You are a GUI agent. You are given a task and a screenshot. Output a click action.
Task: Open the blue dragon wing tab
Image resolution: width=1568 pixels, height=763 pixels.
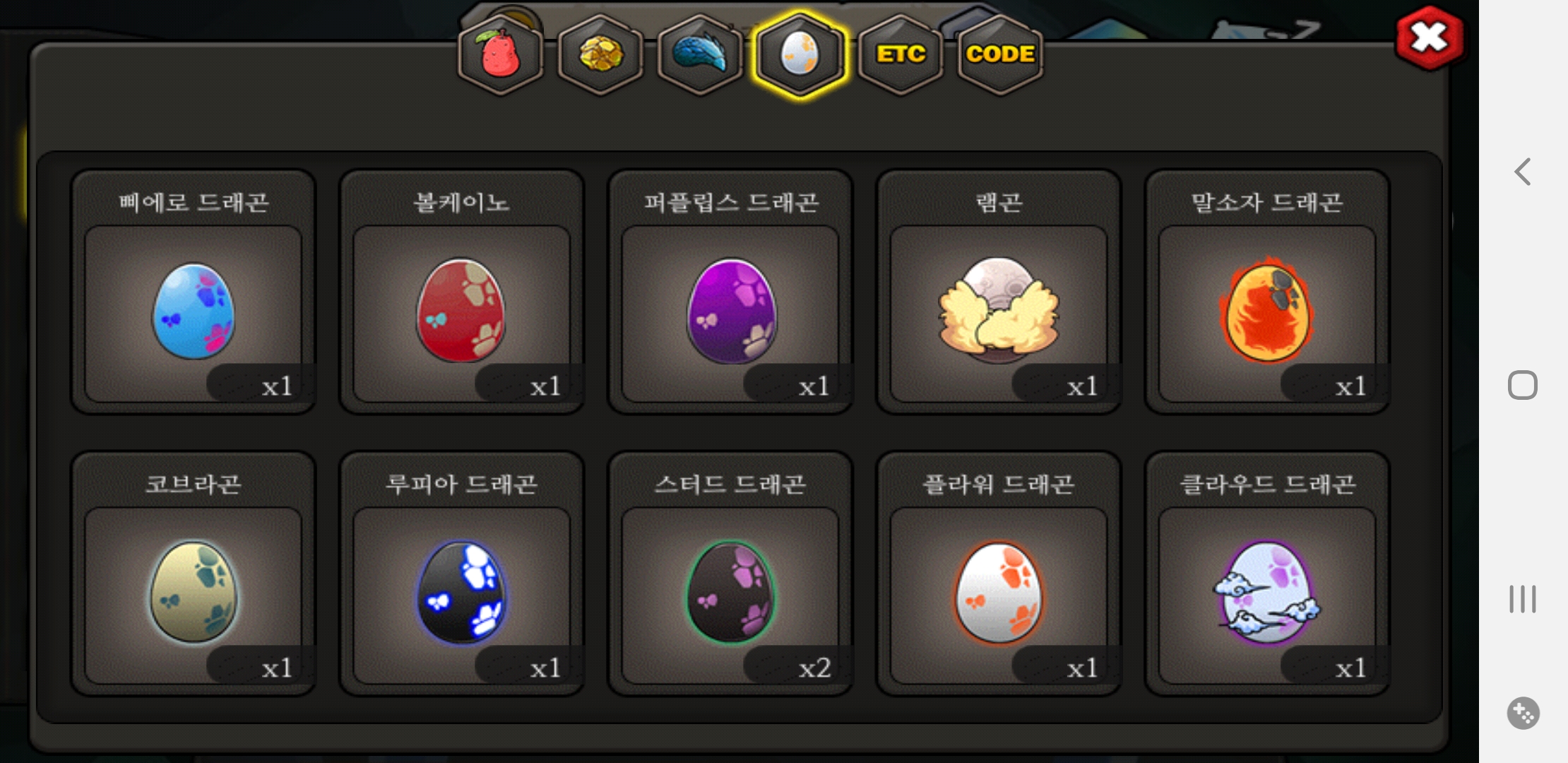(x=700, y=54)
